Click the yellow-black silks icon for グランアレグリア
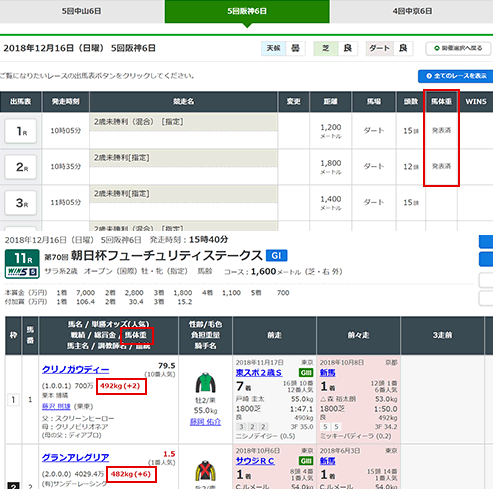 pyautogui.click(x=205, y=471)
